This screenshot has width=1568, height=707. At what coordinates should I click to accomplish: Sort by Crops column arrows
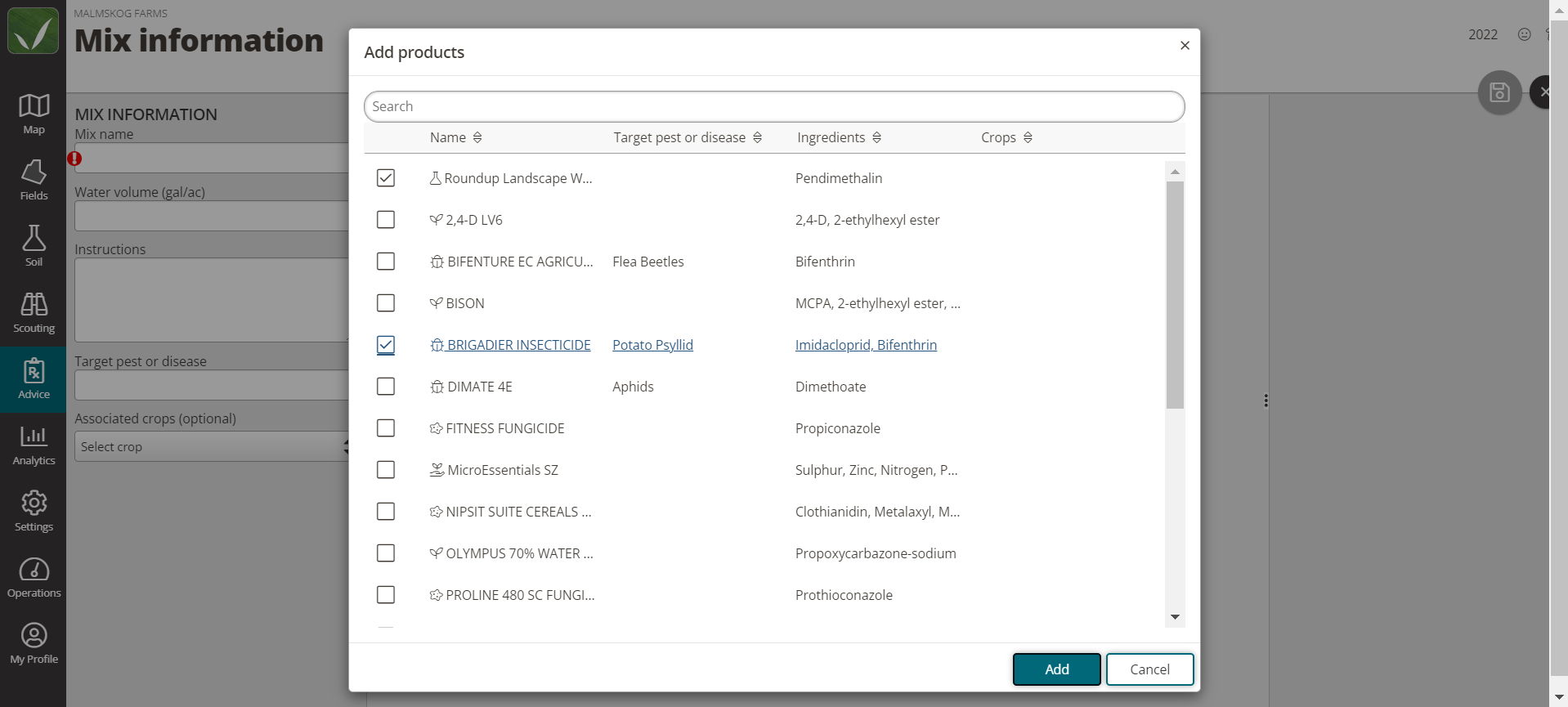coord(1028,137)
